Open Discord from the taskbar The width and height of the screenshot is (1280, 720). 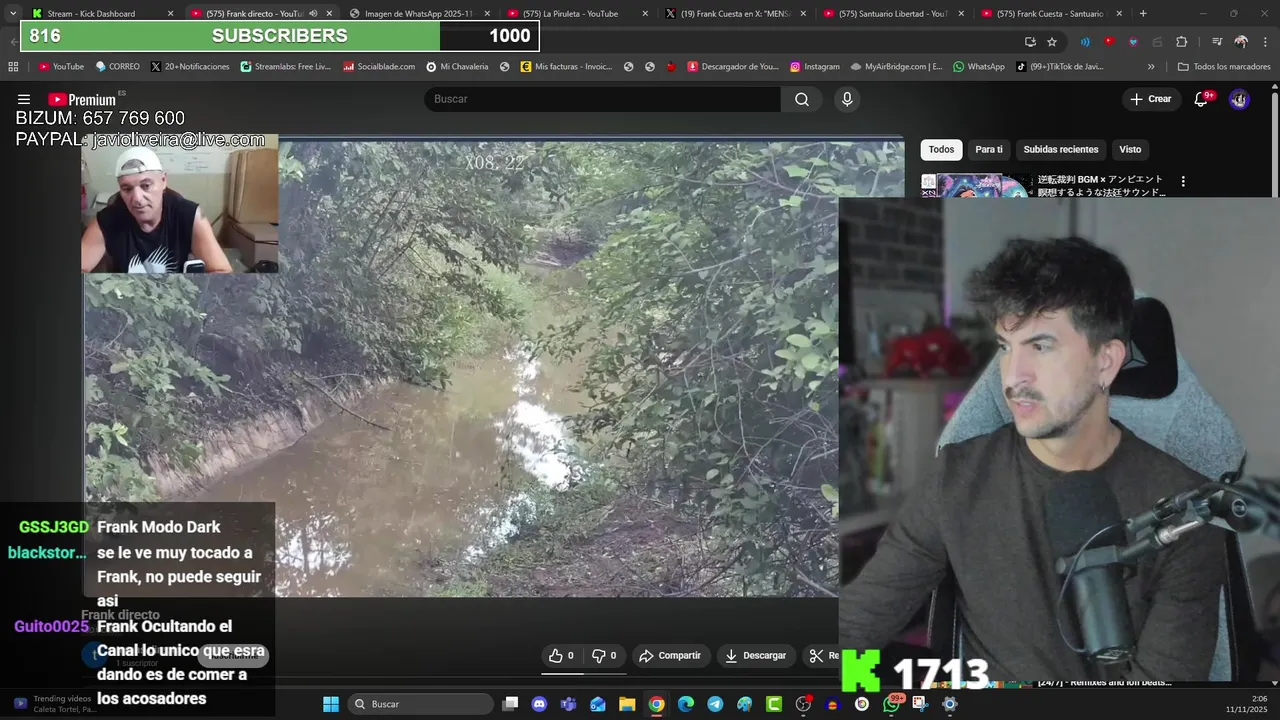point(540,704)
